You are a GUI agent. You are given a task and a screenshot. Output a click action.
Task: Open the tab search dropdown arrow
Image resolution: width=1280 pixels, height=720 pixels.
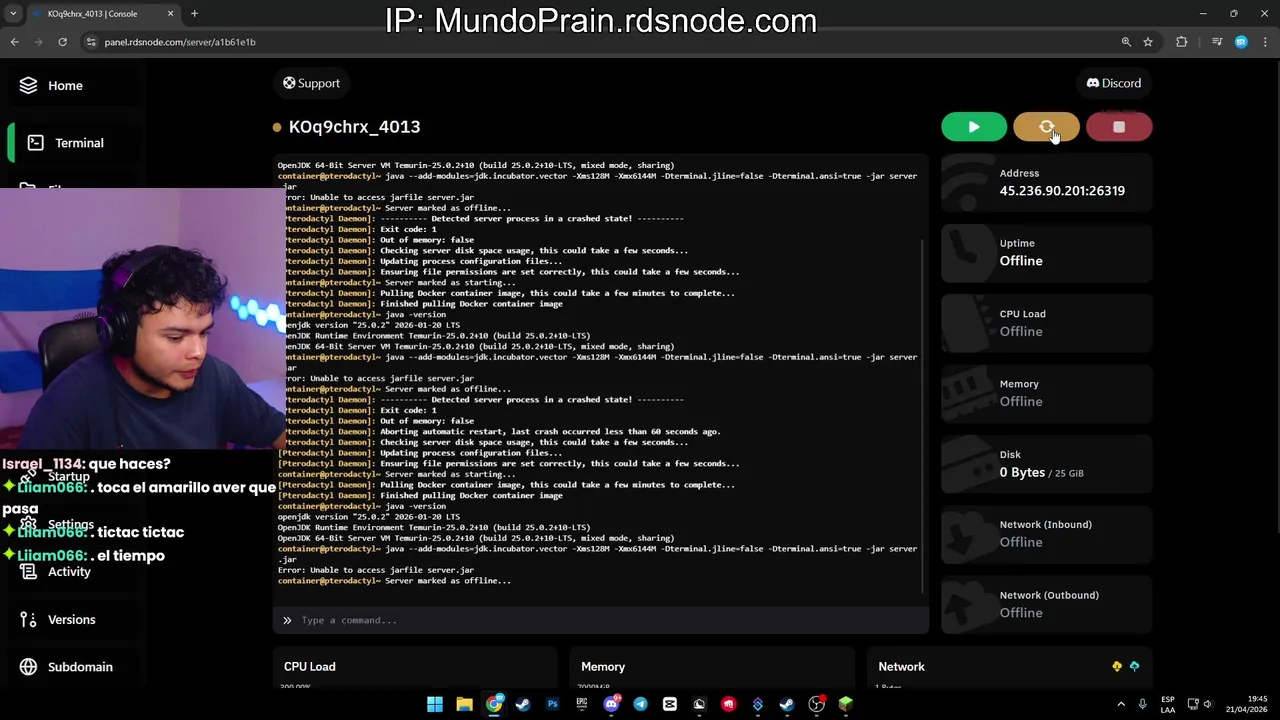pyautogui.click(x=12, y=14)
